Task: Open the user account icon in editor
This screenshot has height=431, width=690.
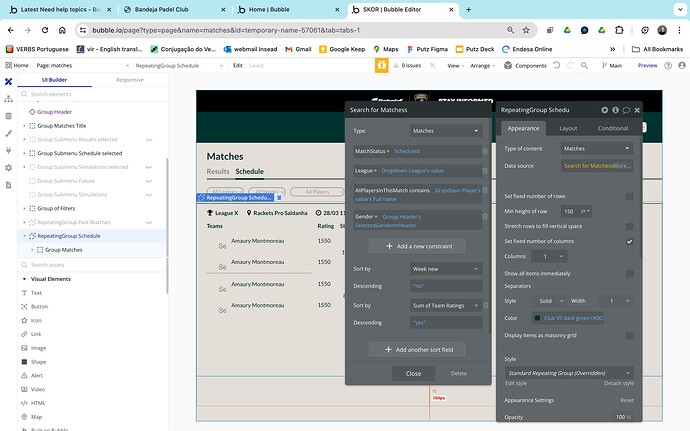Action: click(x=682, y=65)
